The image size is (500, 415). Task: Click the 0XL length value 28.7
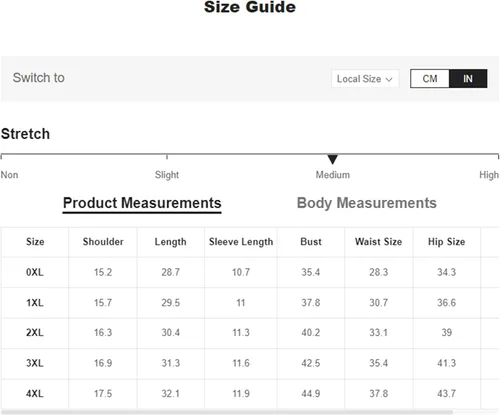[x=170, y=272]
